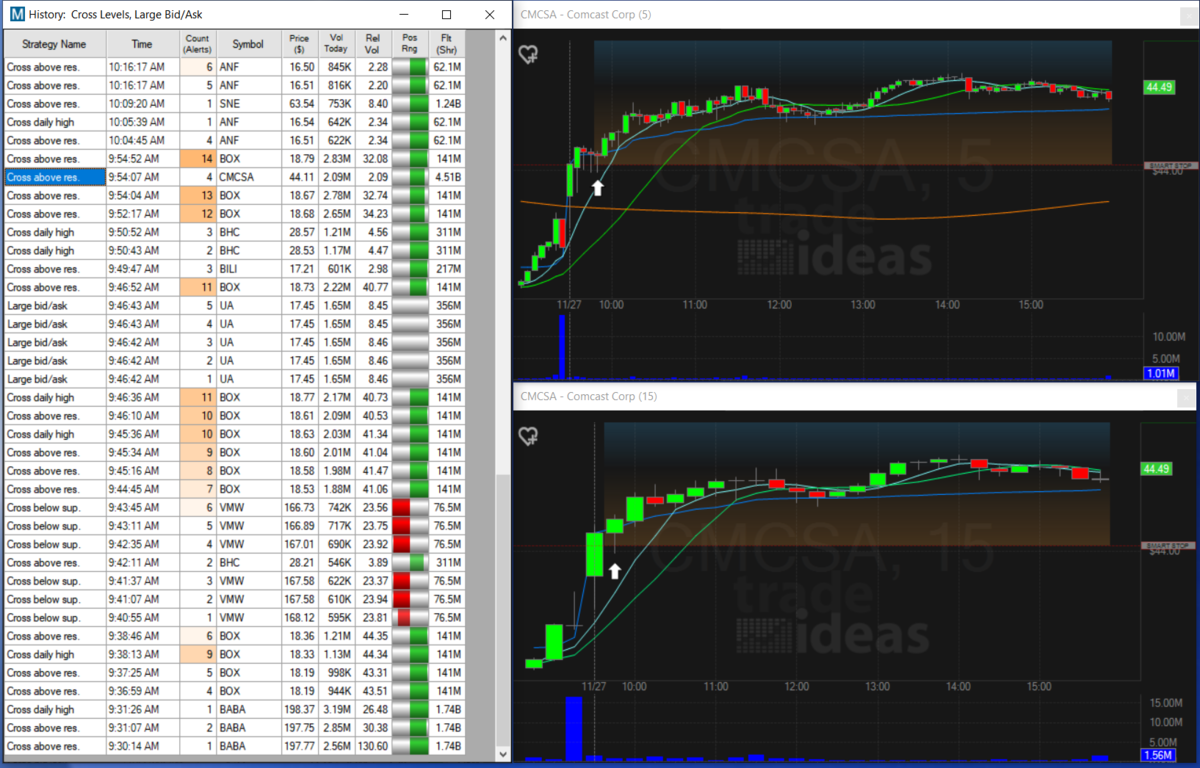Viewport: 1200px width, 768px height.
Task: Click green position range bar of SNE row
Action: point(409,103)
